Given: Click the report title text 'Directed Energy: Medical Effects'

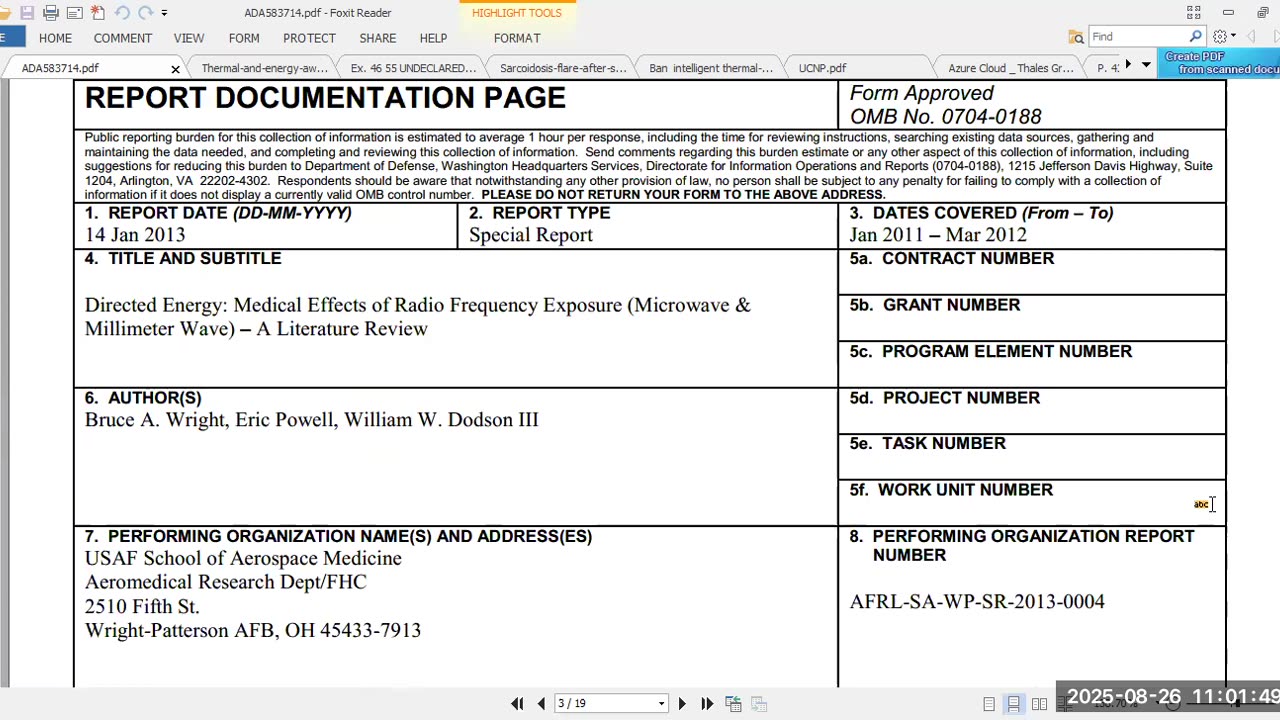Looking at the screenshot, I should [x=237, y=305].
